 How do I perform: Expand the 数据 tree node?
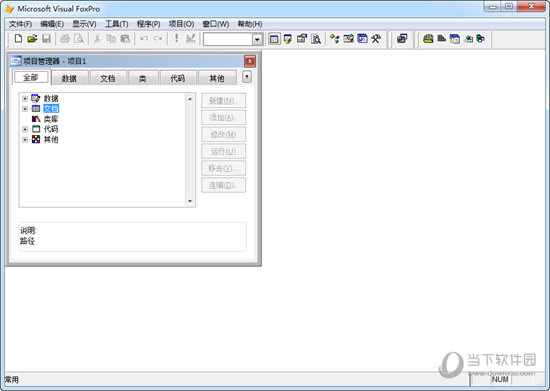[25, 99]
